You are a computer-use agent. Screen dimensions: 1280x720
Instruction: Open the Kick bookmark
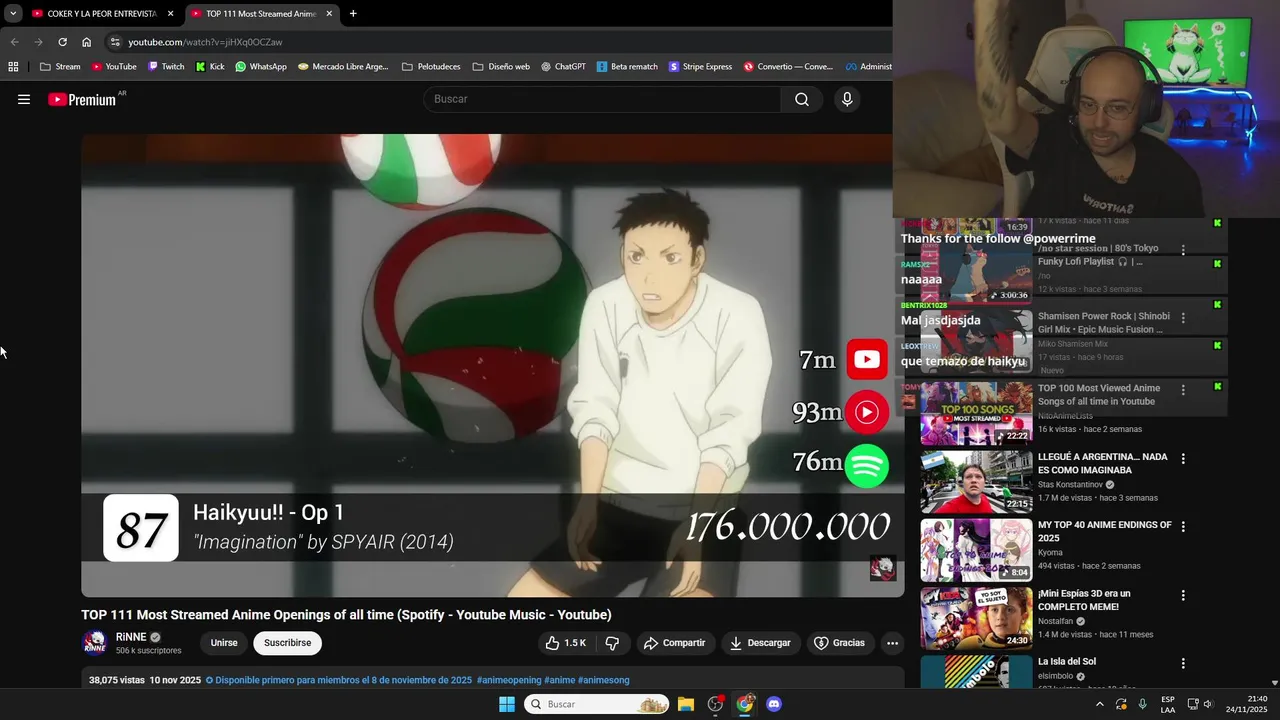[x=210, y=67]
